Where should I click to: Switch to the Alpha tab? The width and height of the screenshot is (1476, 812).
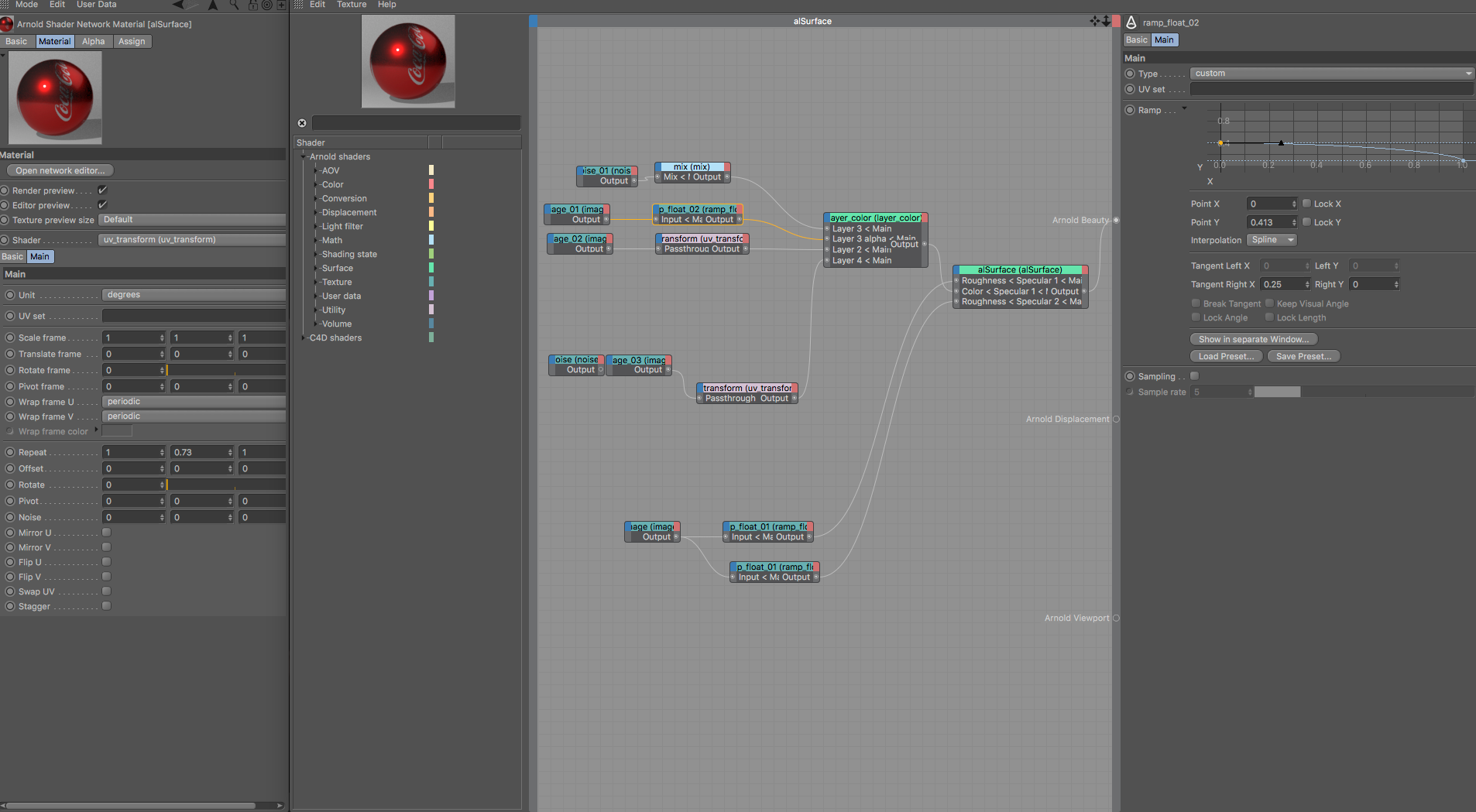pos(93,41)
